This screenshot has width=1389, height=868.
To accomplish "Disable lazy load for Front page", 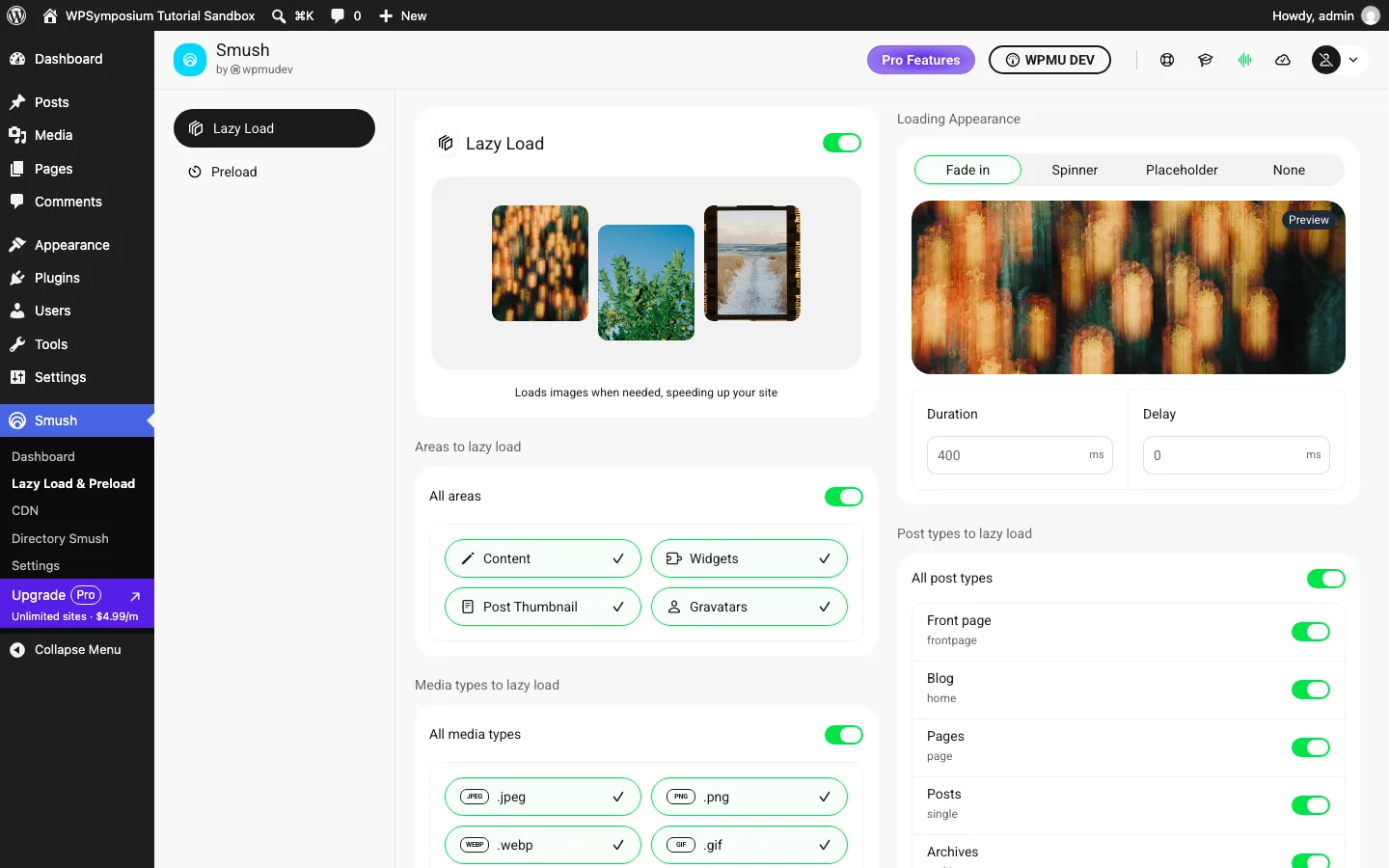I will click(x=1311, y=632).
